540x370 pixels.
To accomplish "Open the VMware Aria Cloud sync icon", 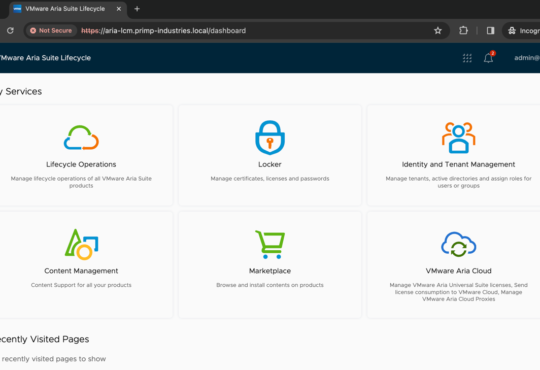I will pyautogui.click(x=458, y=244).
